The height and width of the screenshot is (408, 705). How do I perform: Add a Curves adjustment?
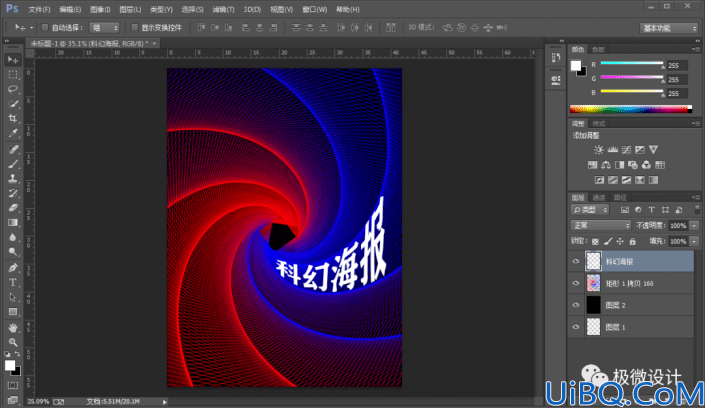pyautogui.click(x=626, y=150)
